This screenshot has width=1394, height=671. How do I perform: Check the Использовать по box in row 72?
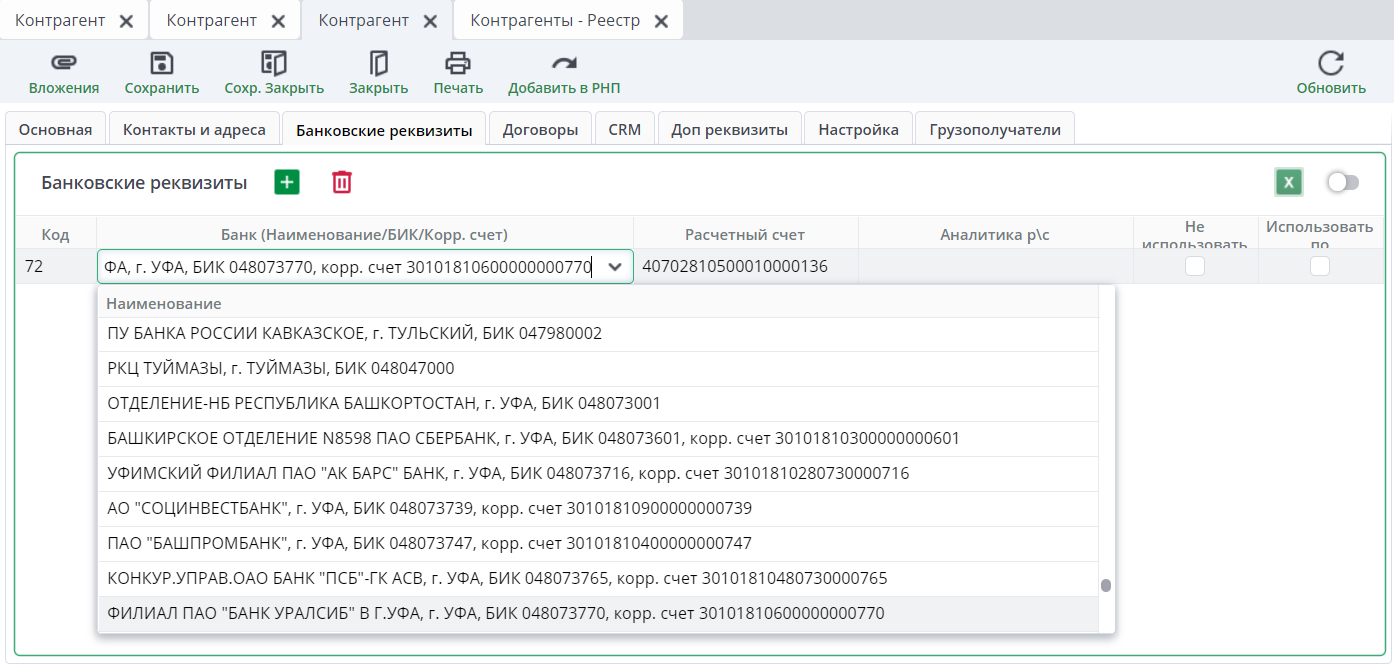1320,266
